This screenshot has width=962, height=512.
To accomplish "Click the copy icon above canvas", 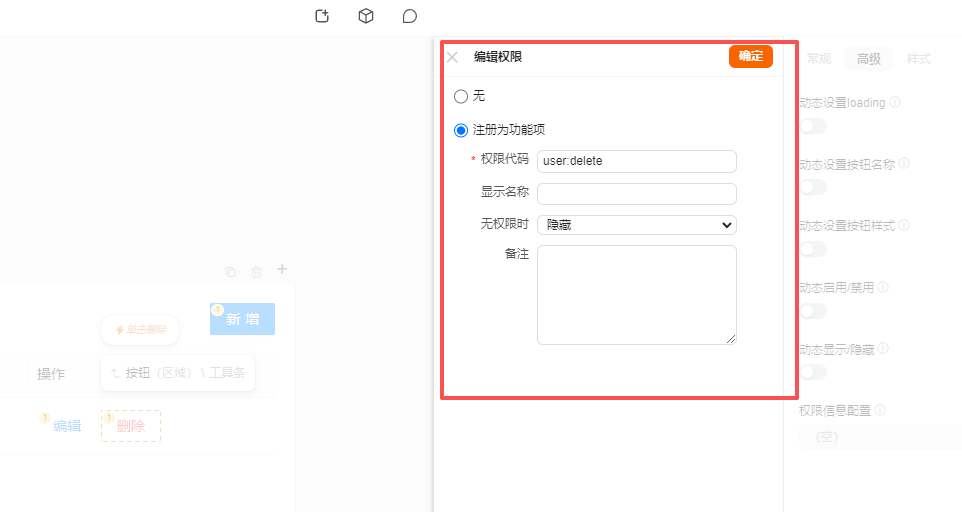I will coord(231,272).
